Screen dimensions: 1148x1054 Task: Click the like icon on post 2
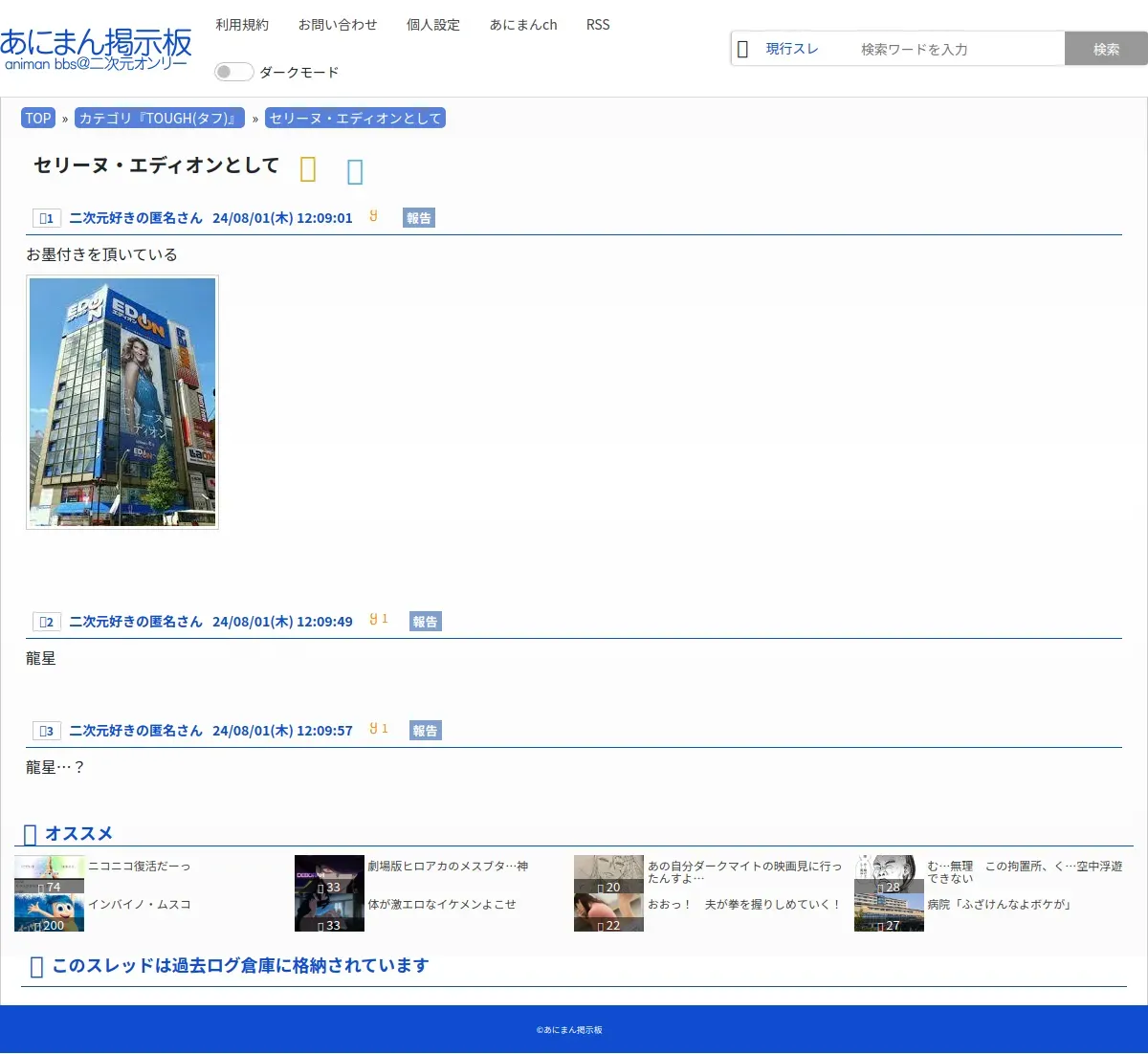point(374,620)
